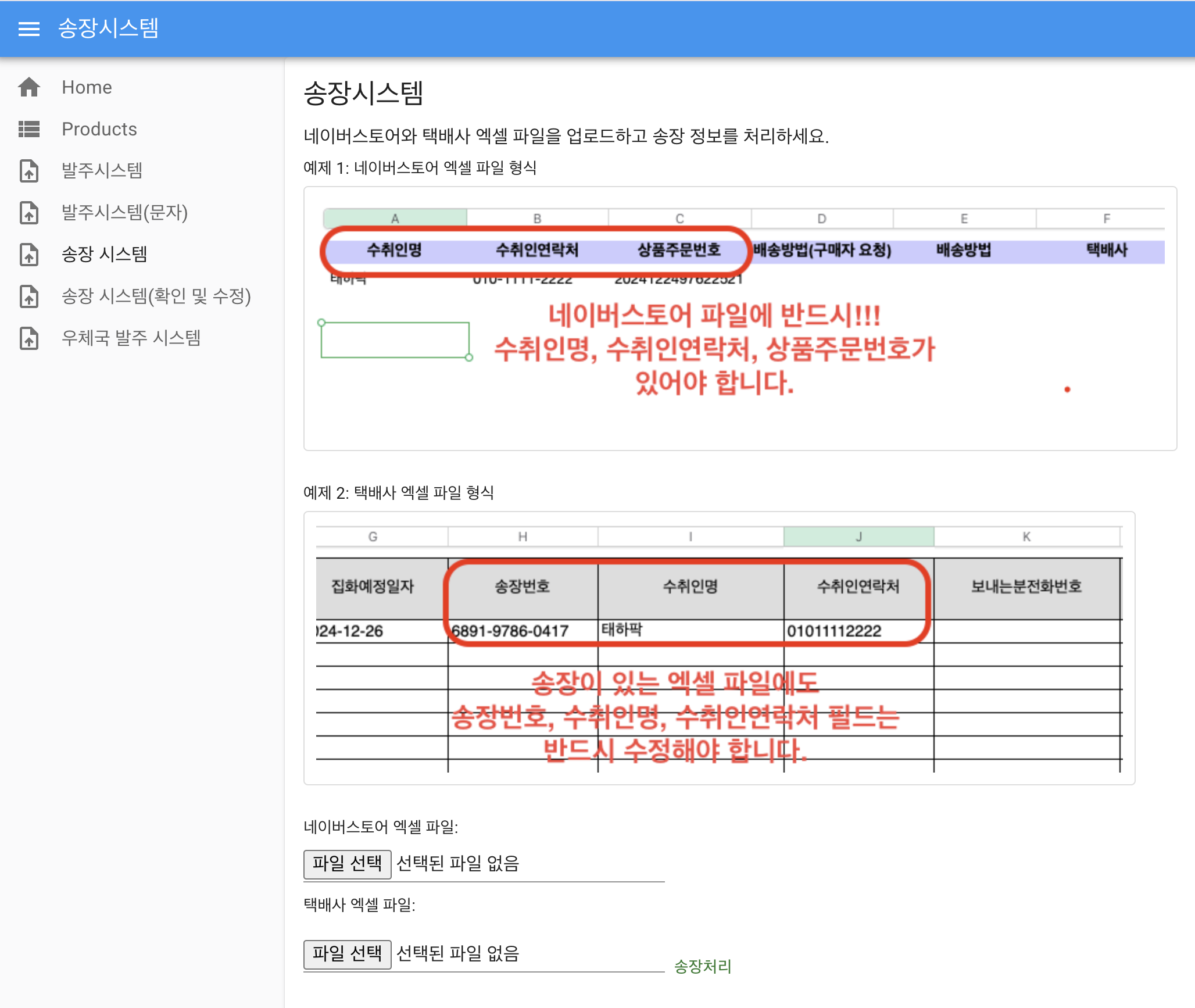Viewport: 1195px width, 1008px height.
Task: Navigate to 송장 시스템(확인 및 수정)
Action: [156, 296]
